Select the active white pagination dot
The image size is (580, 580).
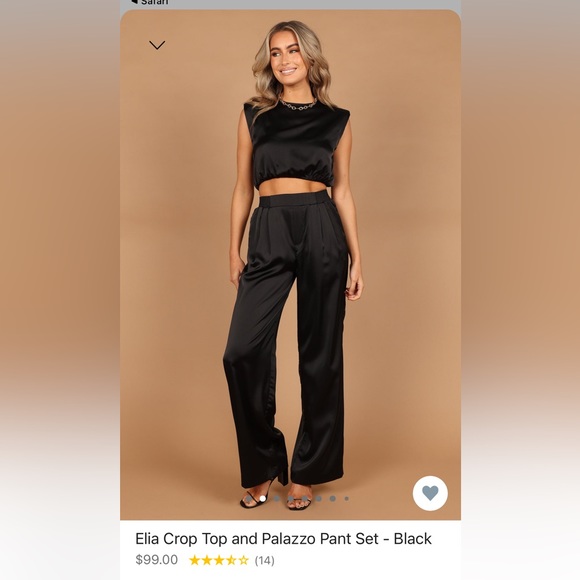coord(263,499)
